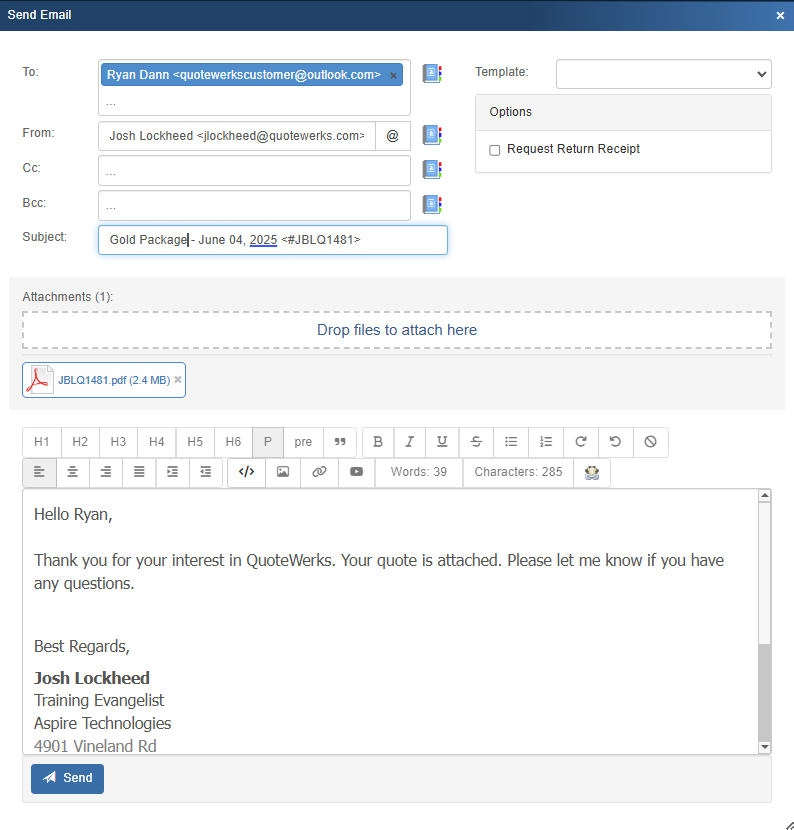Insert a hyperlink using the link icon
The image size is (794, 830).
pyautogui.click(x=319, y=472)
